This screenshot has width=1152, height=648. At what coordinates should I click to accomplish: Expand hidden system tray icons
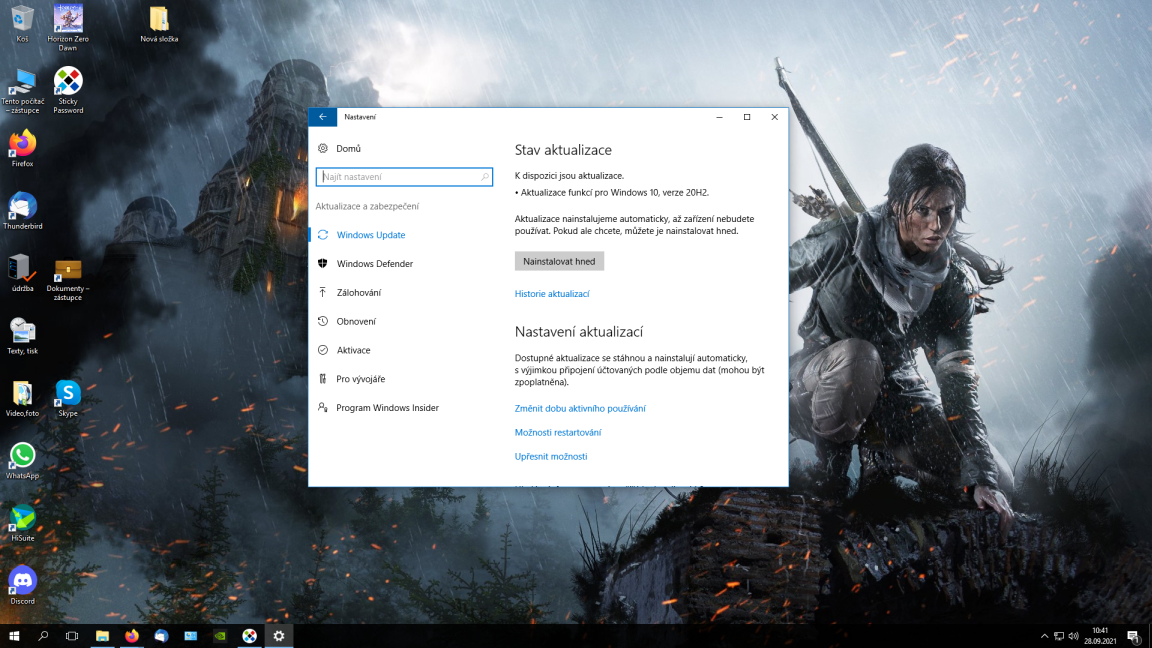1045,636
